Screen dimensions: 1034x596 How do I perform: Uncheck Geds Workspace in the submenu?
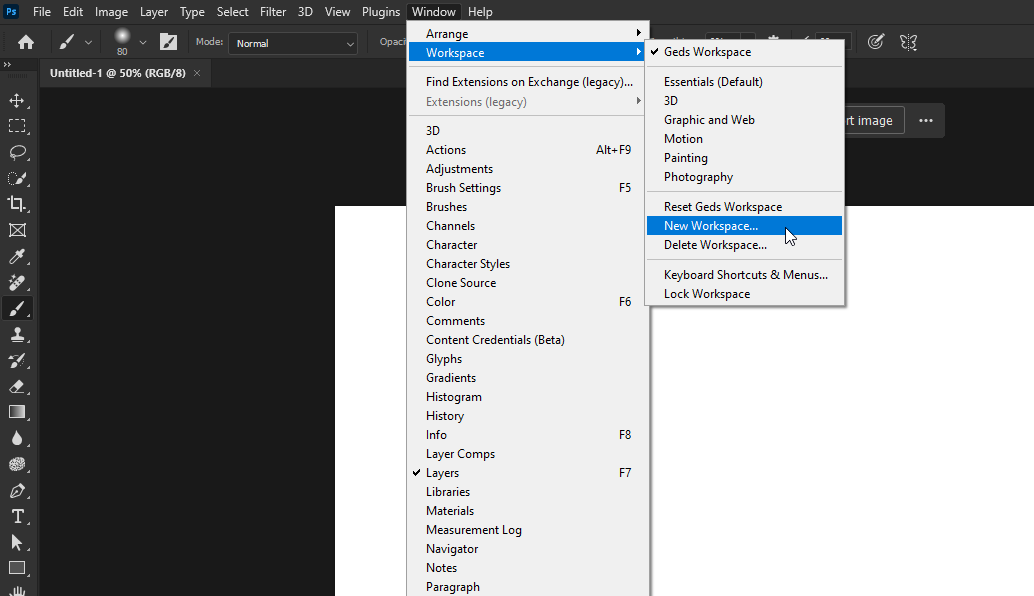pyautogui.click(x=709, y=51)
